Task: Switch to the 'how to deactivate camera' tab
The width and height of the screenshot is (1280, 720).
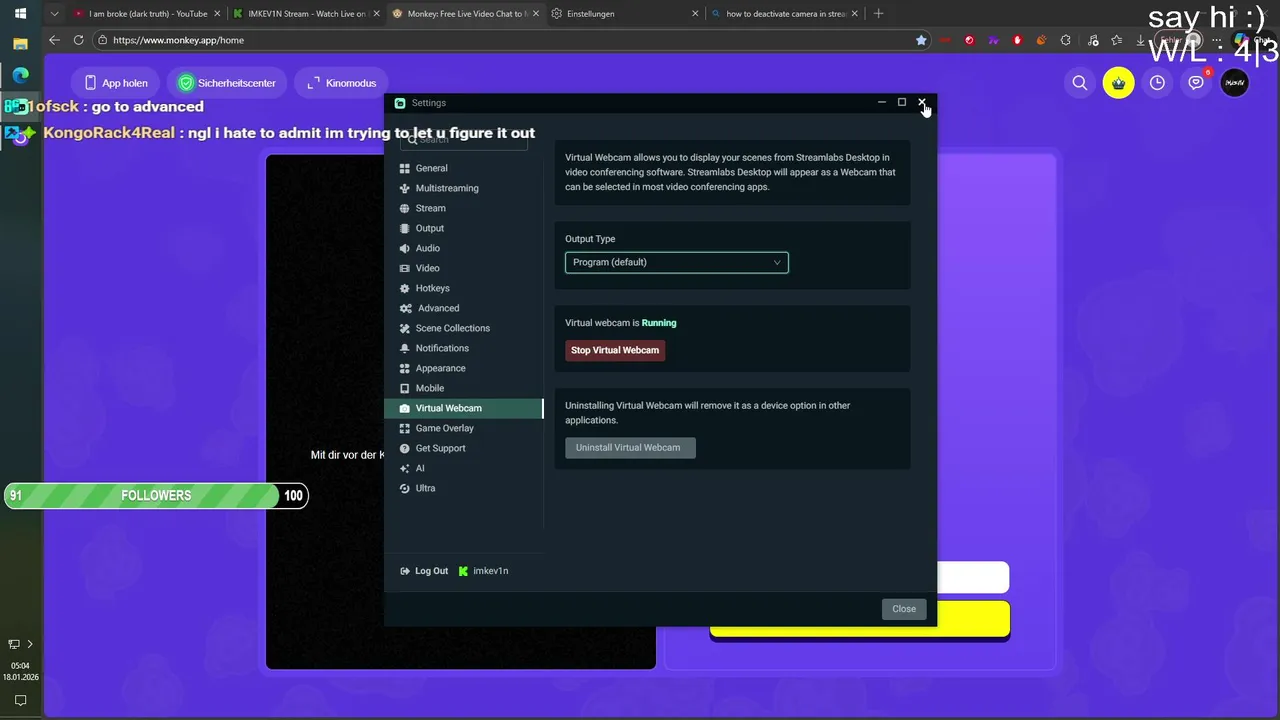Action: [x=786, y=14]
